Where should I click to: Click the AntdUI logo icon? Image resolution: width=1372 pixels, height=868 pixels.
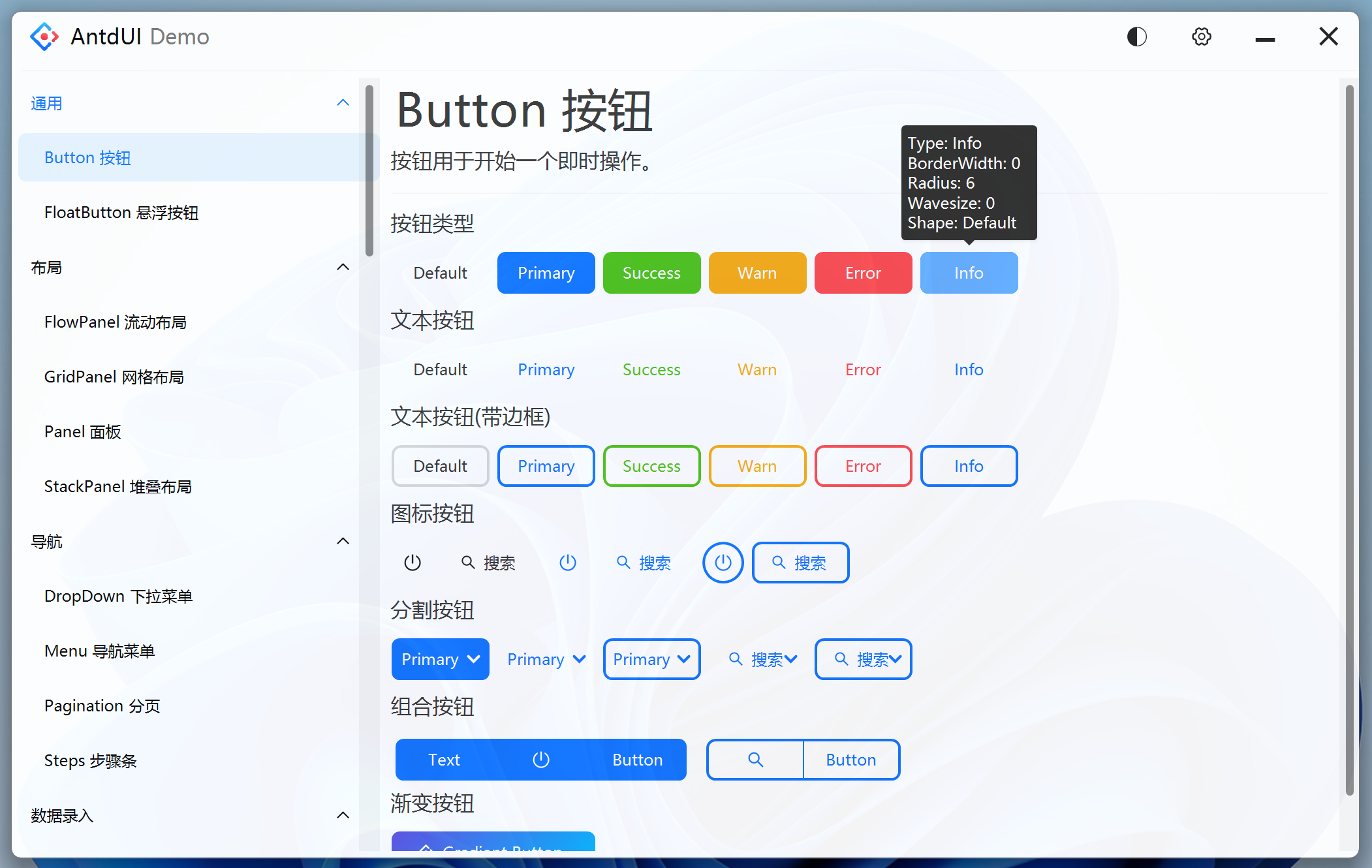[43, 36]
